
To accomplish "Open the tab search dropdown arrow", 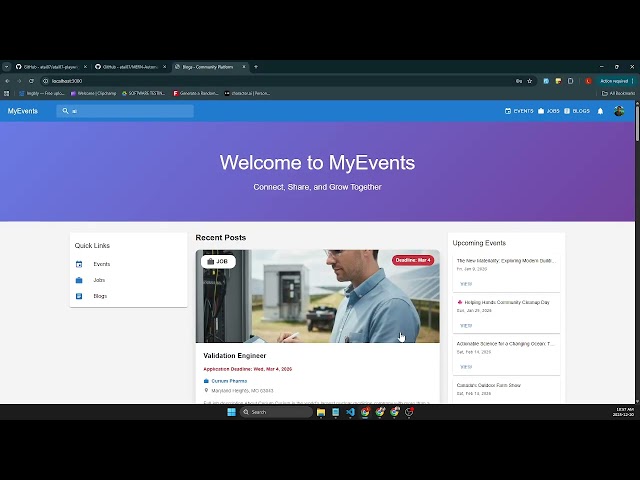I will coord(7,67).
